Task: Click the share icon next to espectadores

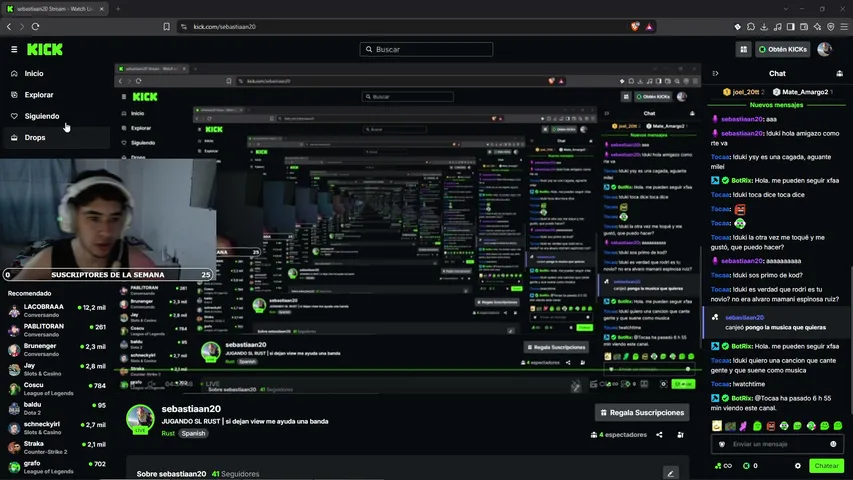Action: (x=659, y=435)
